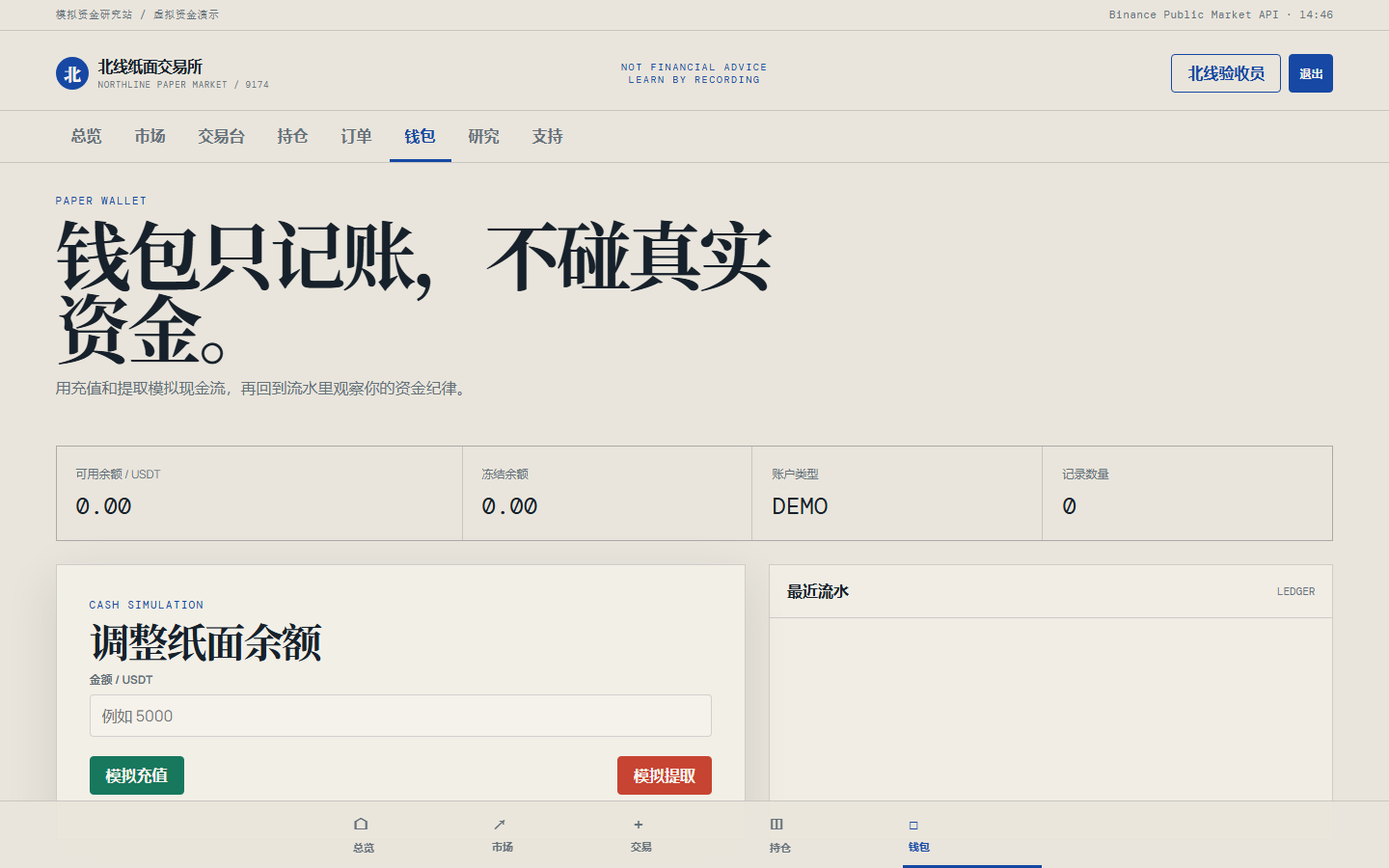Click the 模拟资金研究站 breadcrumb link

point(94,14)
